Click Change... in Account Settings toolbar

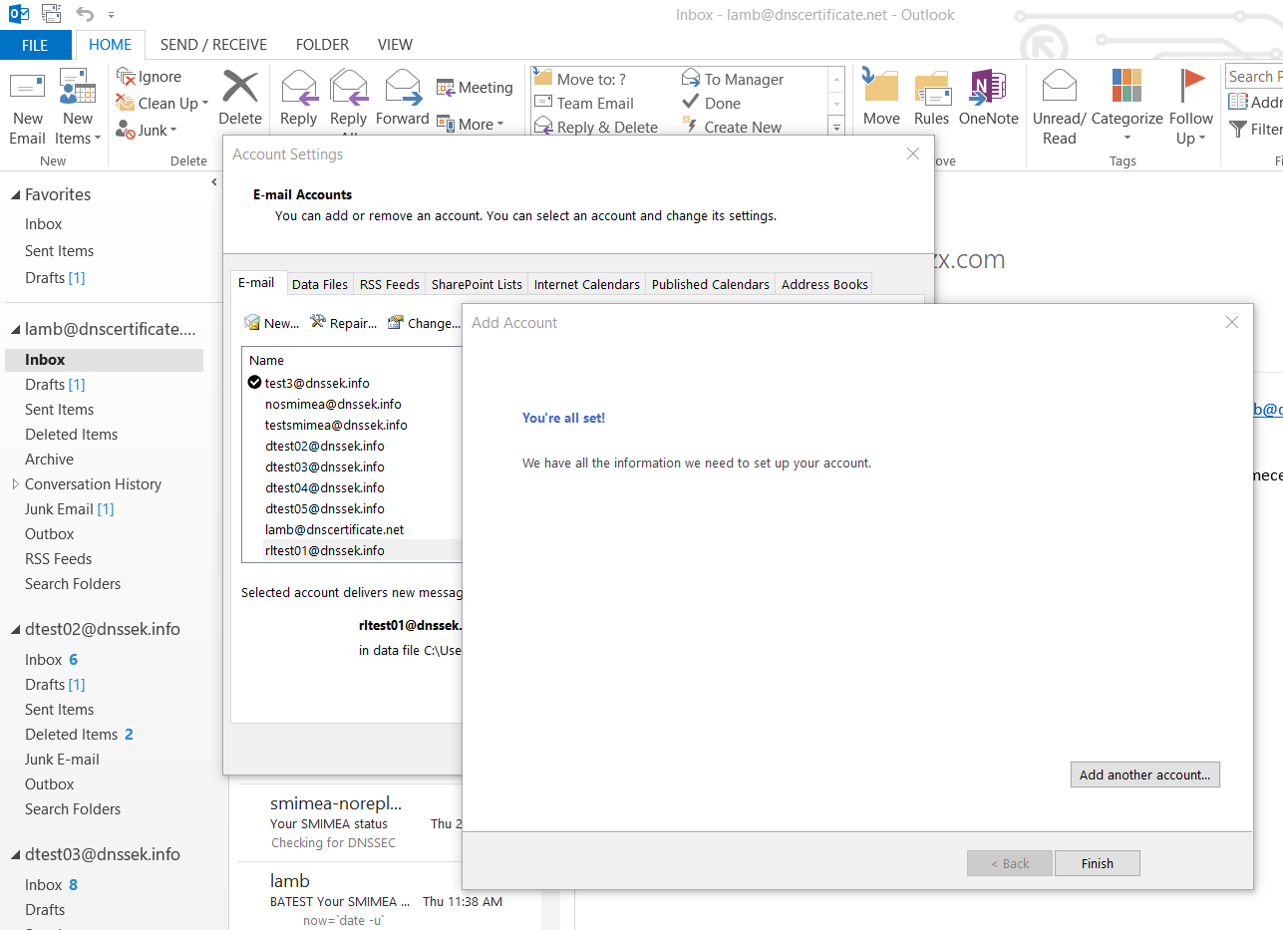coord(424,323)
